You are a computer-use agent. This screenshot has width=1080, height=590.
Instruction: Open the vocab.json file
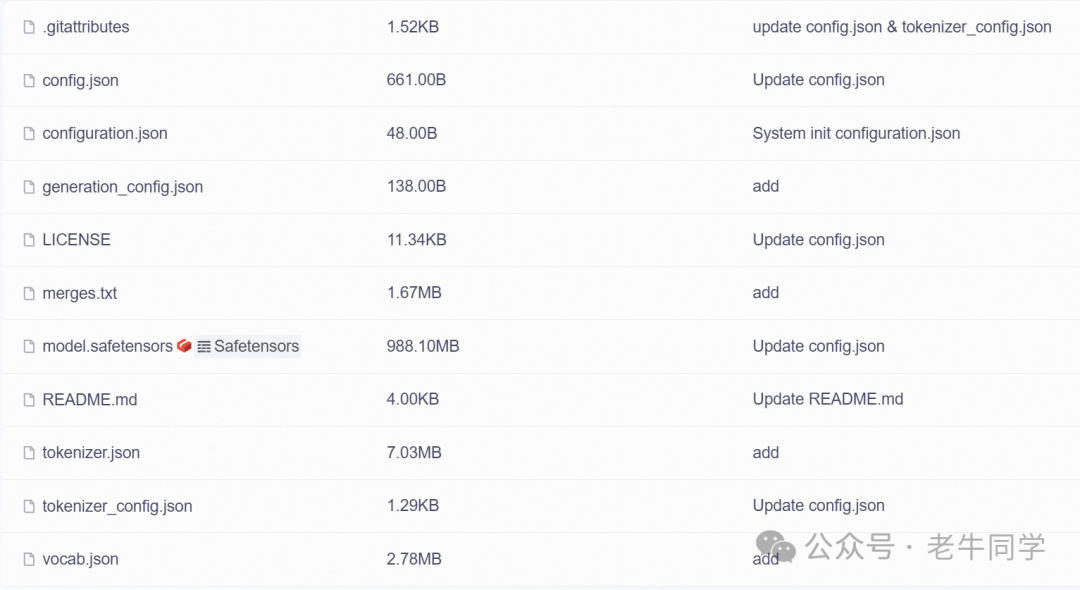coord(80,559)
